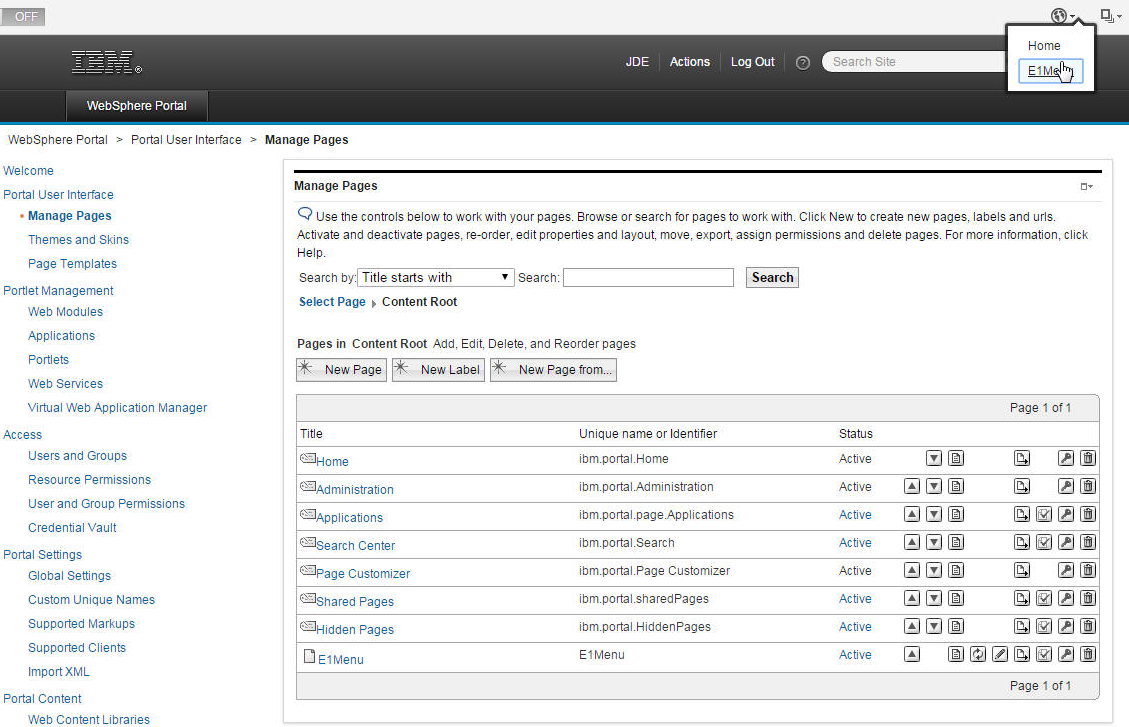Click the Search button

773,278
